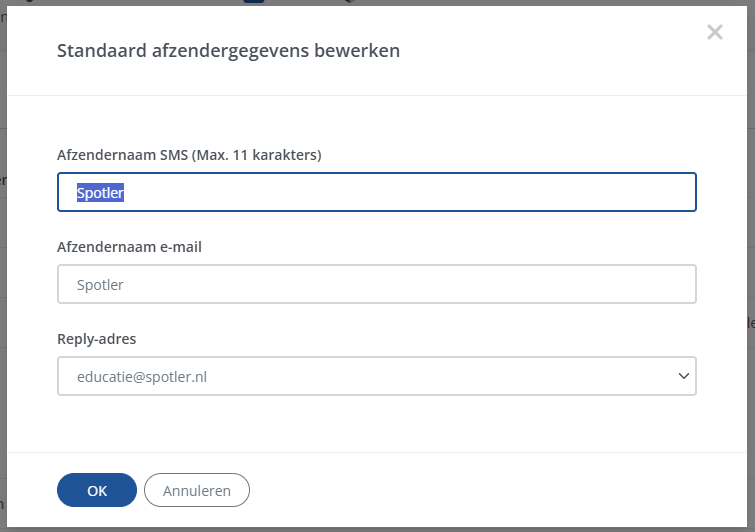
Task: Click the empty right end of the e-mail field
Action: pos(600,284)
